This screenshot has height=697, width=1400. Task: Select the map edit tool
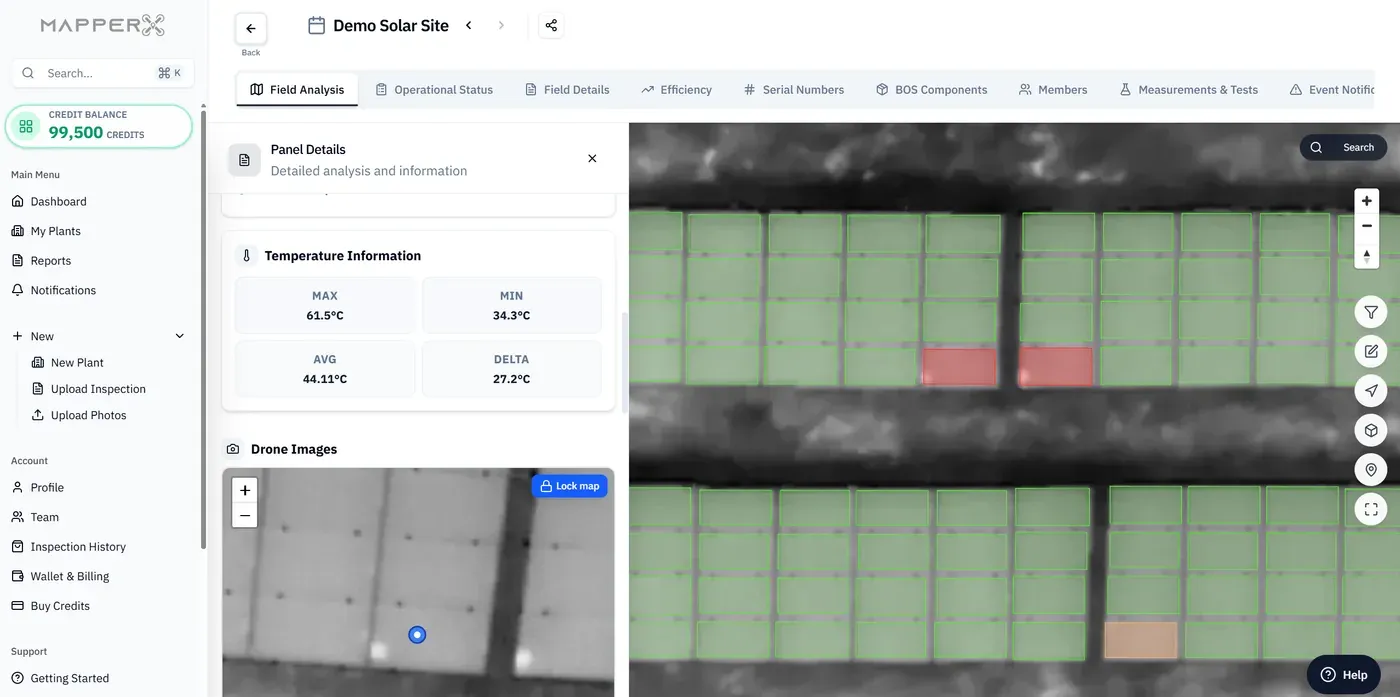[x=1371, y=352]
